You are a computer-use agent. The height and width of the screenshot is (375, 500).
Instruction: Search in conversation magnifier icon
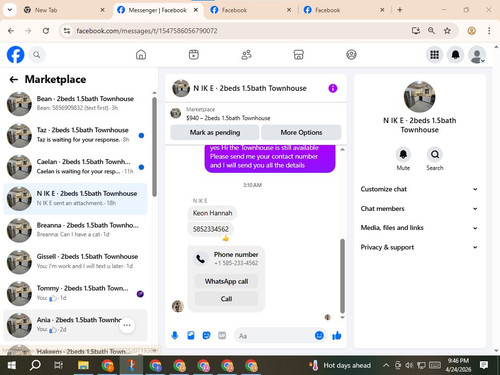click(435, 154)
